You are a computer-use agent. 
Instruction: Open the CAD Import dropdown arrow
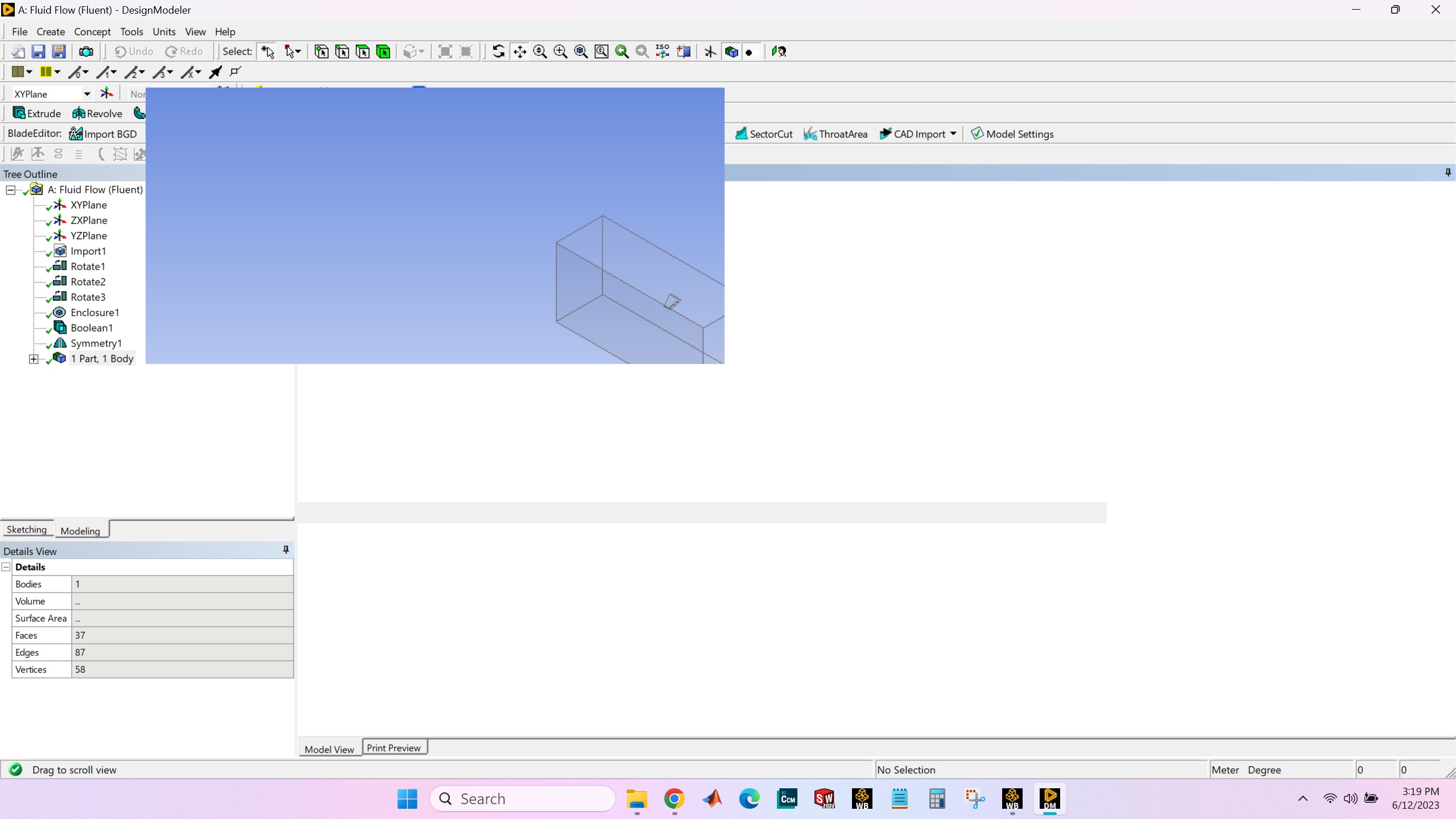pos(953,134)
